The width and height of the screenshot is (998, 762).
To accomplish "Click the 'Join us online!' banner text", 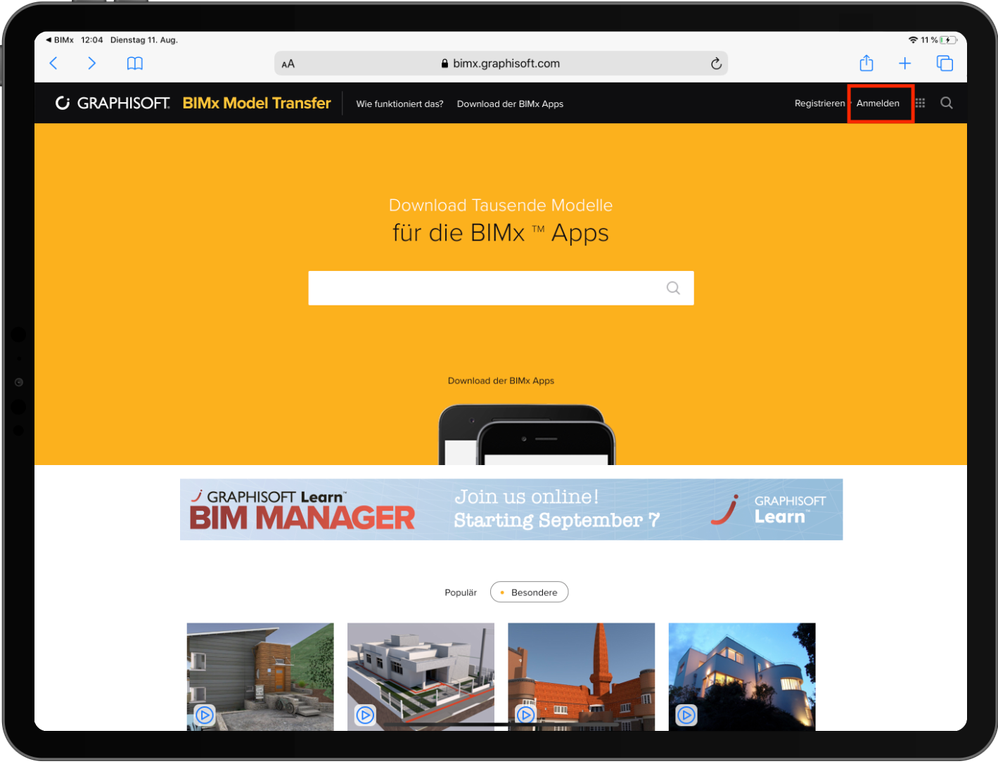I will pos(526,497).
